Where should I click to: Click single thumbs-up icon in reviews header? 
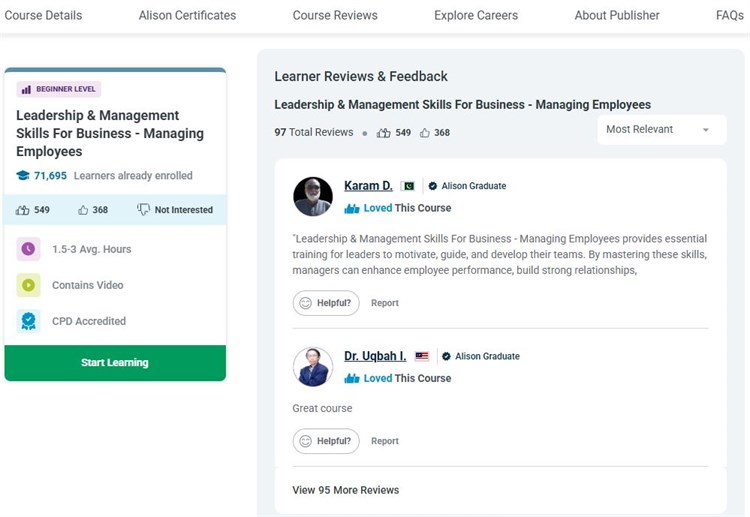point(425,132)
